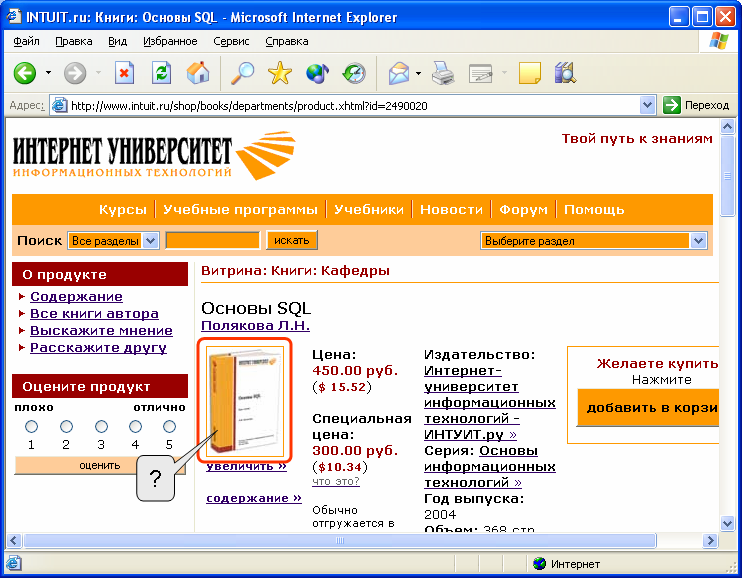Click the yellow note toolbar icon

coord(530,73)
